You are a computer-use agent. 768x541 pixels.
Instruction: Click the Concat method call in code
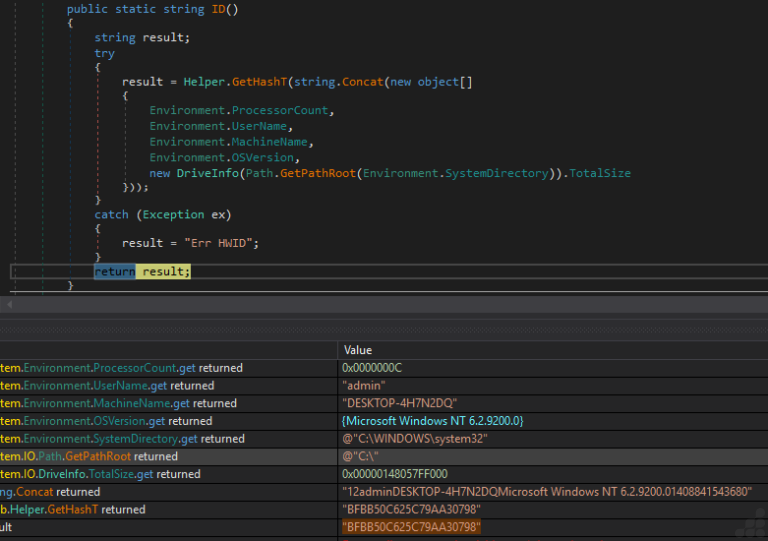tap(362, 82)
